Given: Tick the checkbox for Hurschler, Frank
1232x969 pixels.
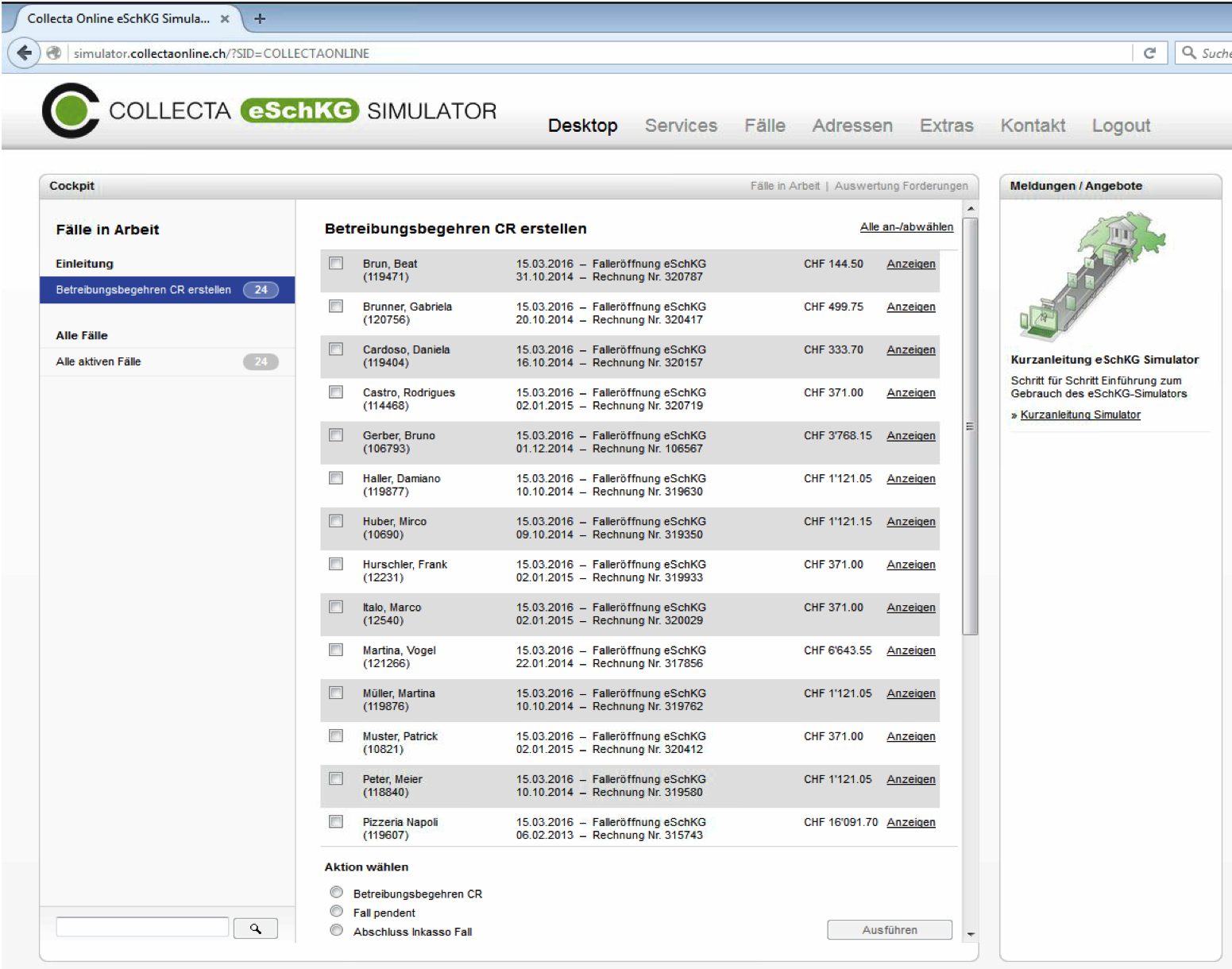Looking at the screenshot, I should pyautogui.click(x=336, y=564).
